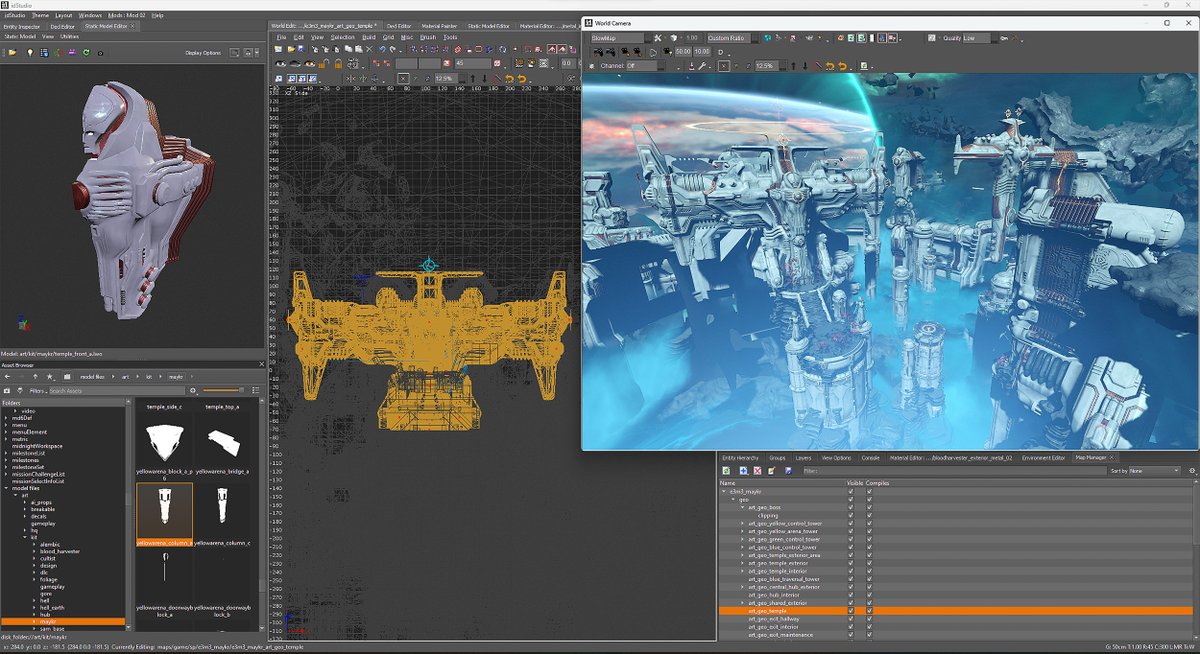Screen dimensions: 1200x654
Task: Open the Brush menu in World Editor
Action: (x=428, y=37)
